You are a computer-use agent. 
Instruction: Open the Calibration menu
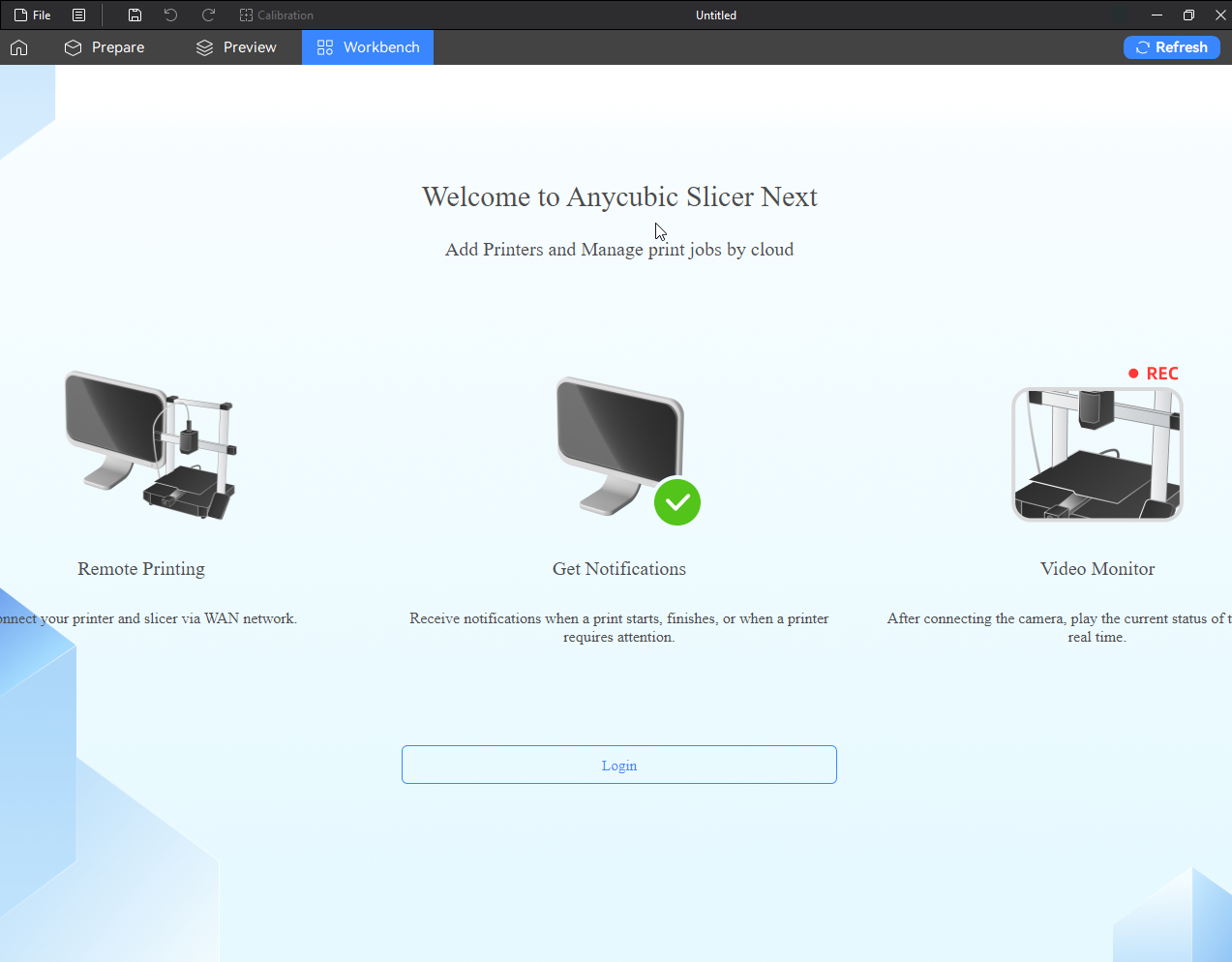[277, 15]
